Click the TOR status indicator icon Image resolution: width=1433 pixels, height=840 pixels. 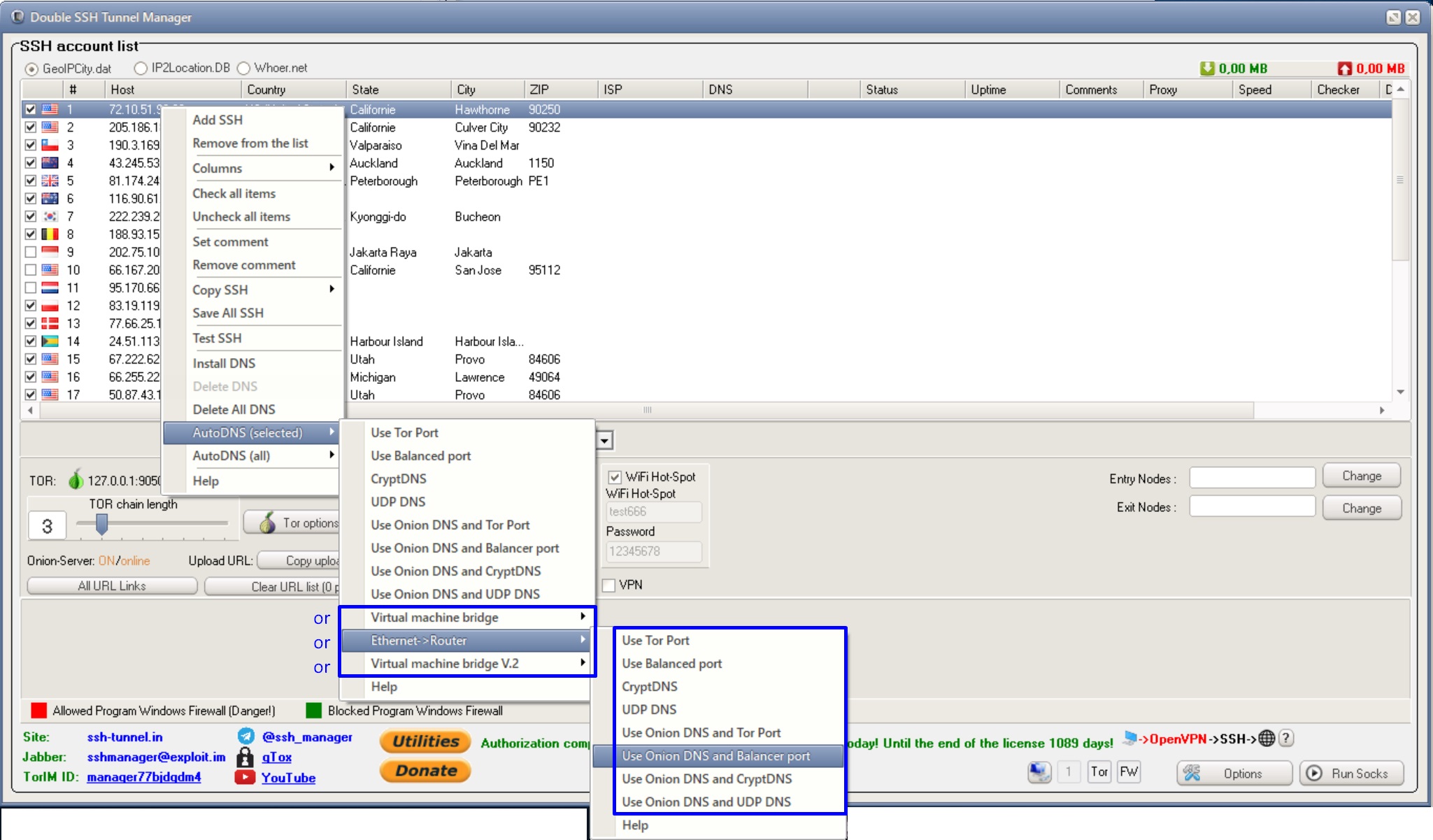[75, 480]
